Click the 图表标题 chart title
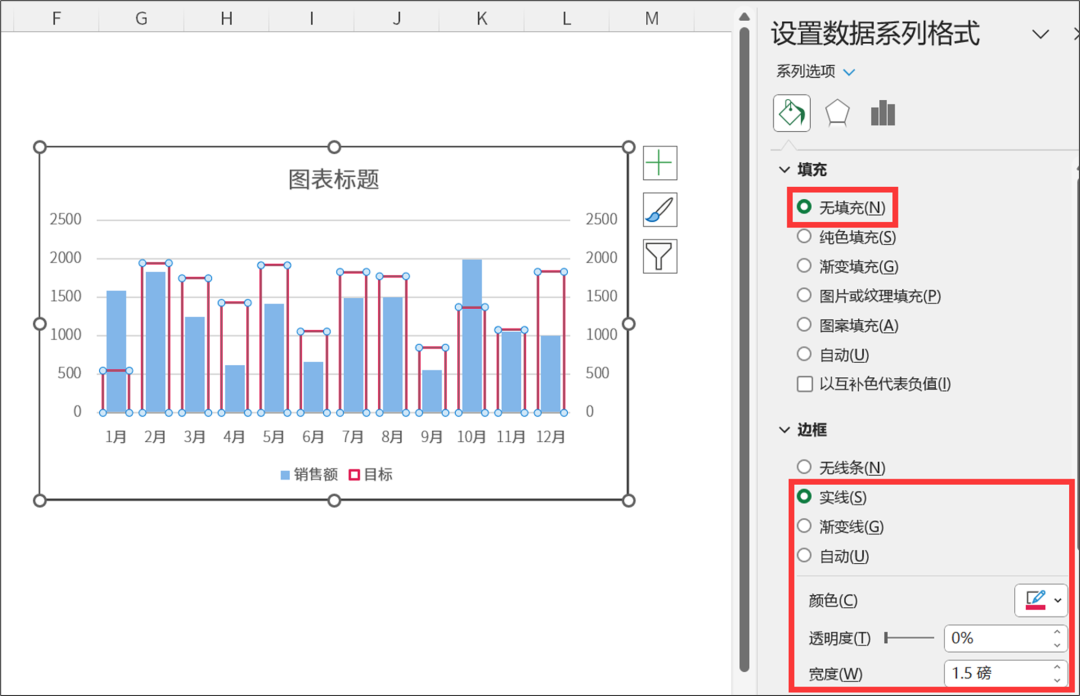1080x696 pixels. coord(334,179)
